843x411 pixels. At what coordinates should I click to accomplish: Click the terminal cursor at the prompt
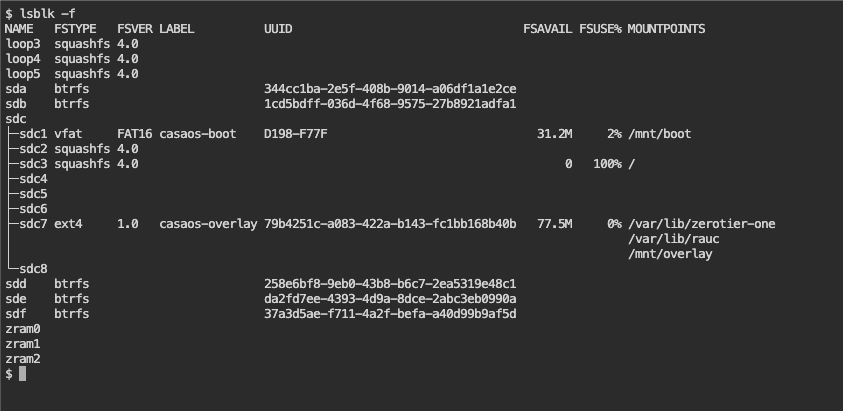pos(22,373)
